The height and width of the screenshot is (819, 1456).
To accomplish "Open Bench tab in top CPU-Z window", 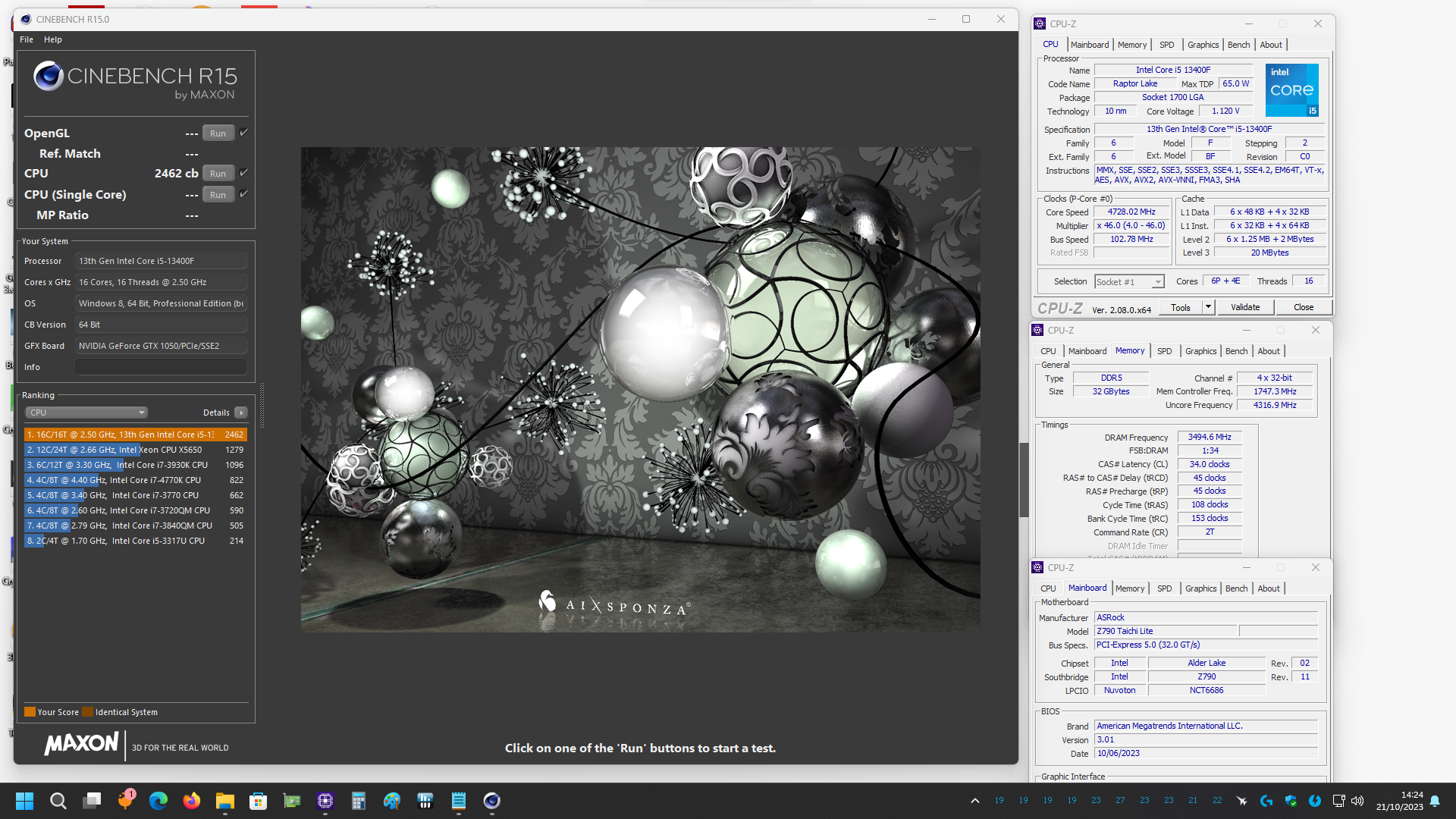I will (x=1238, y=45).
